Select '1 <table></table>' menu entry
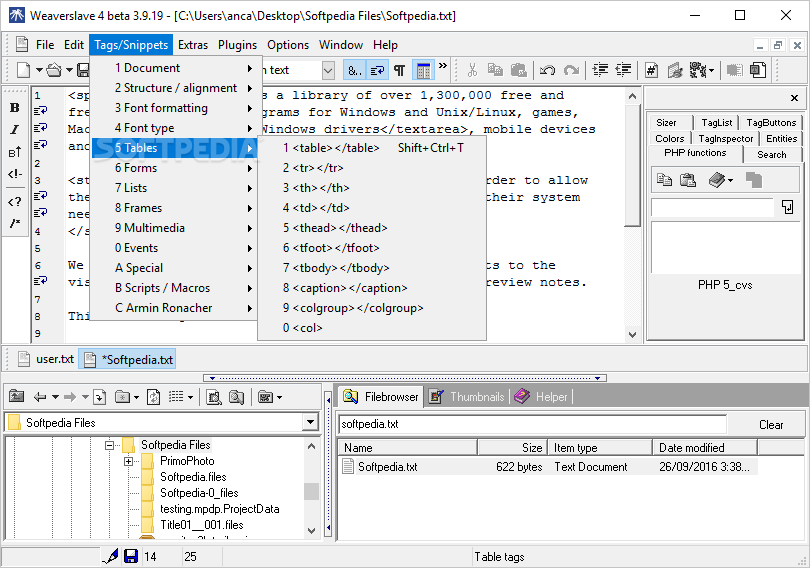Image resolution: width=810 pixels, height=568 pixels. (372, 148)
